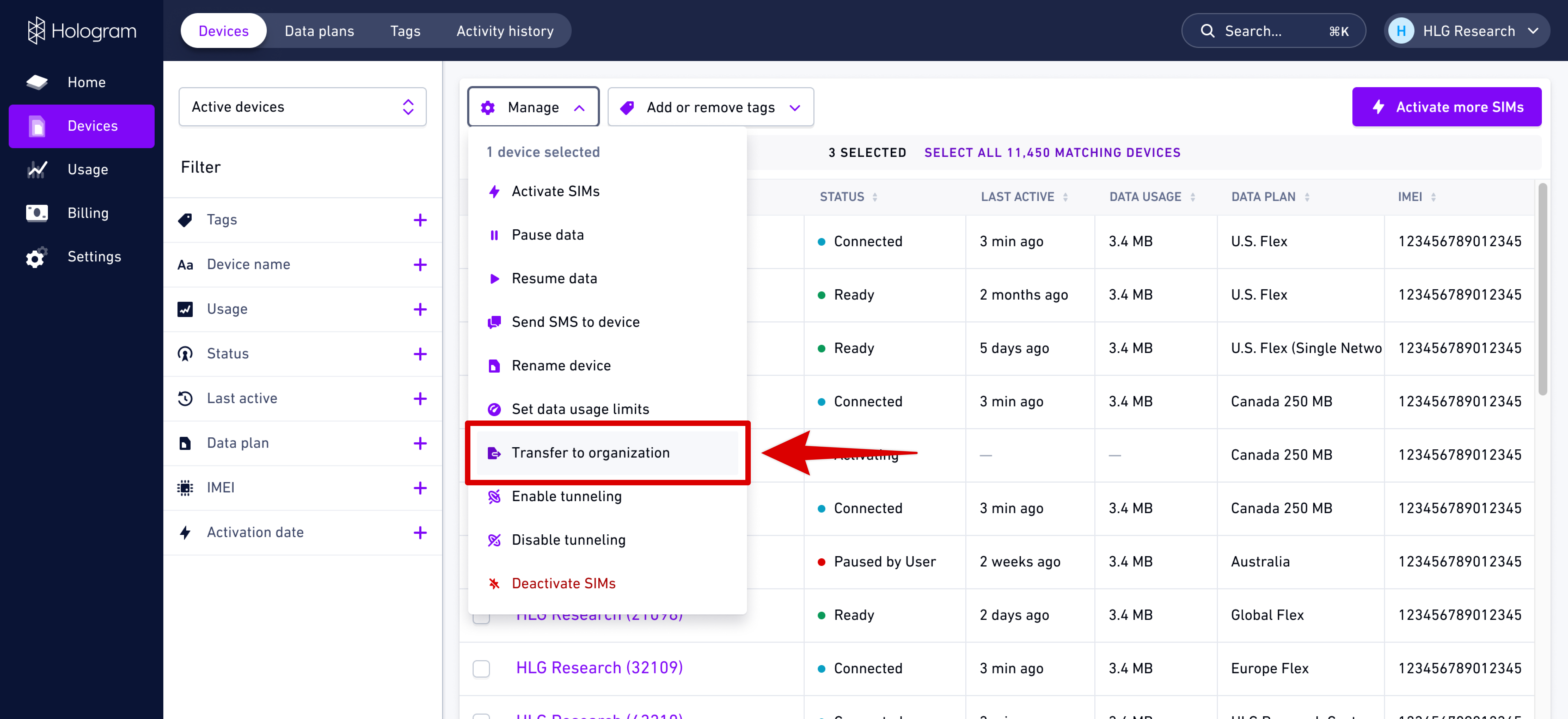Image resolution: width=1568 pixels, height=719 pixels.
Task: Switch to the Tags tab
Action: click(405, 31)
